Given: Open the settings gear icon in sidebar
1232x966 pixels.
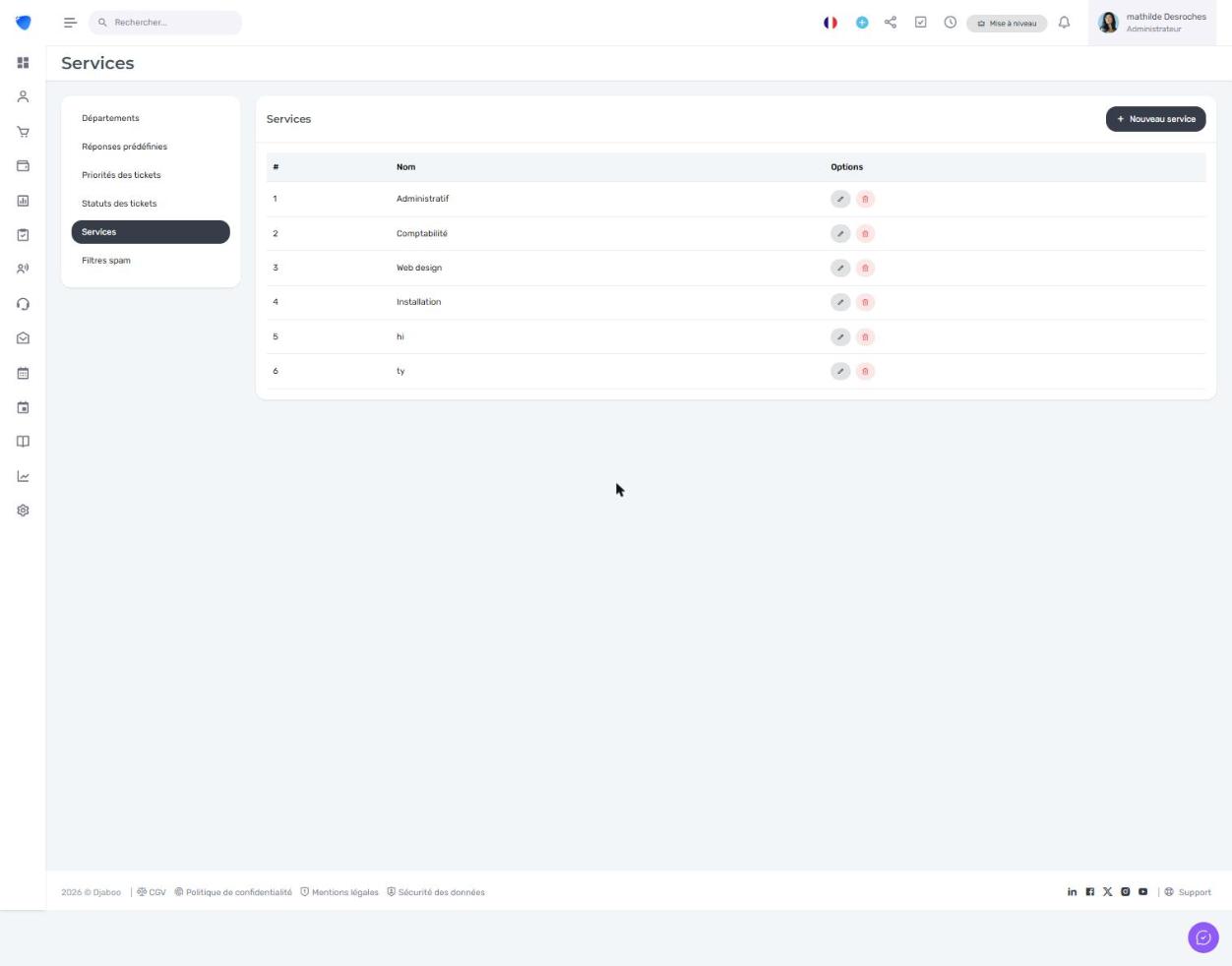Looking at the screenshot, I should pos(23,511).
